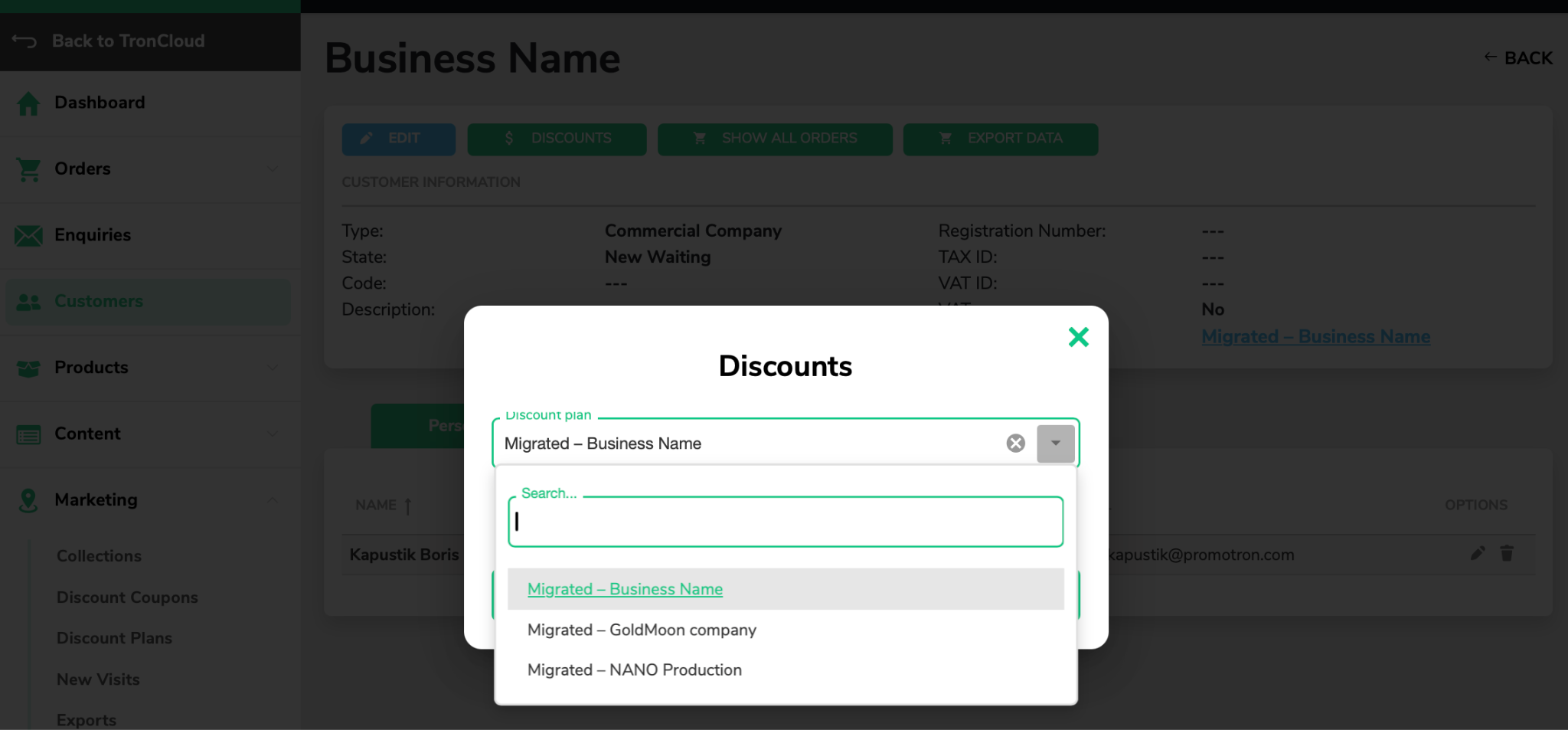The width and height of the screenshot is (1568, 730).
Task: Open New Visits under Marketing
Action: (x=98, y=679)
